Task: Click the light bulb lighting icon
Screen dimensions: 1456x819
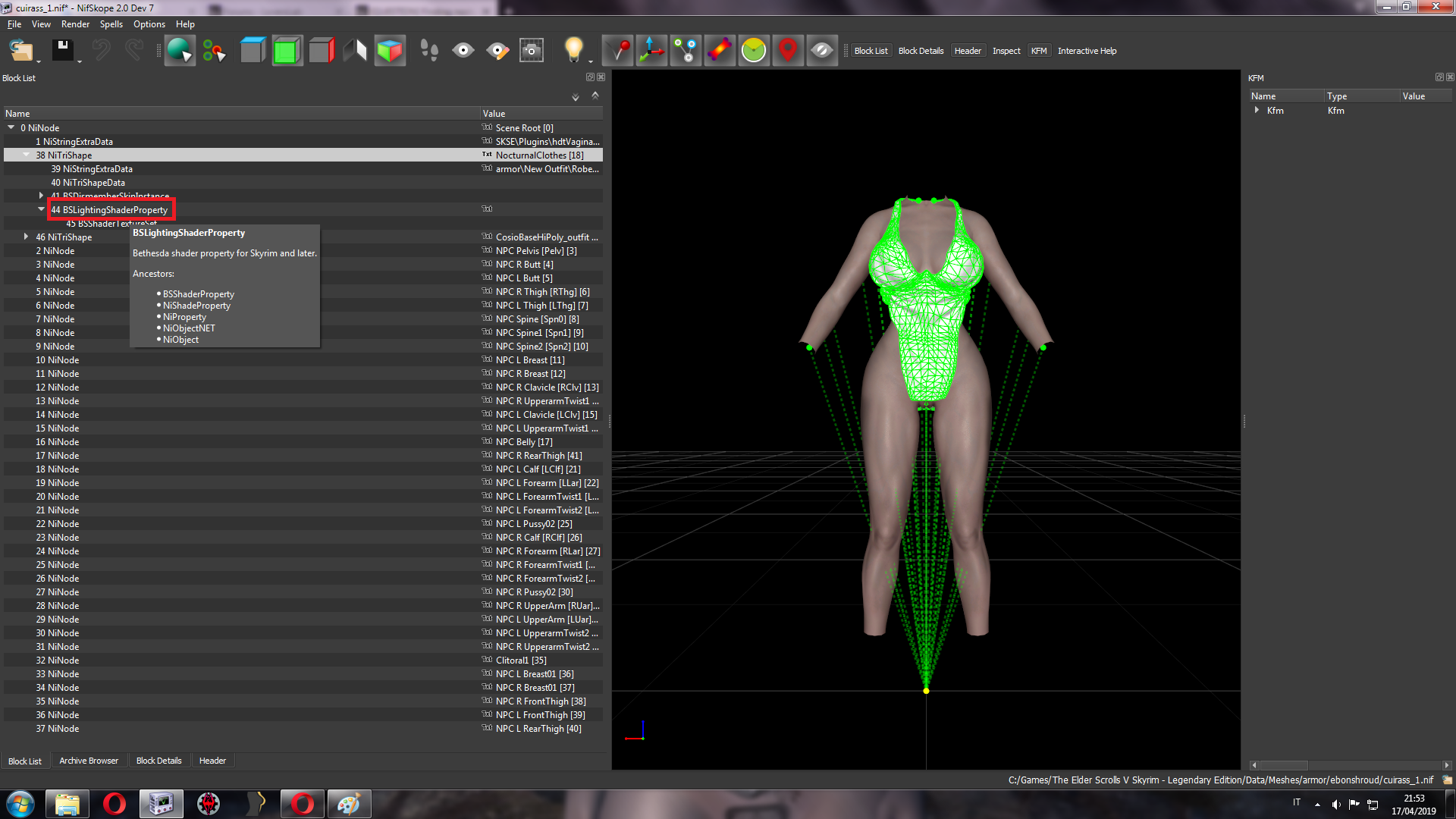Action: pos(574,51)
